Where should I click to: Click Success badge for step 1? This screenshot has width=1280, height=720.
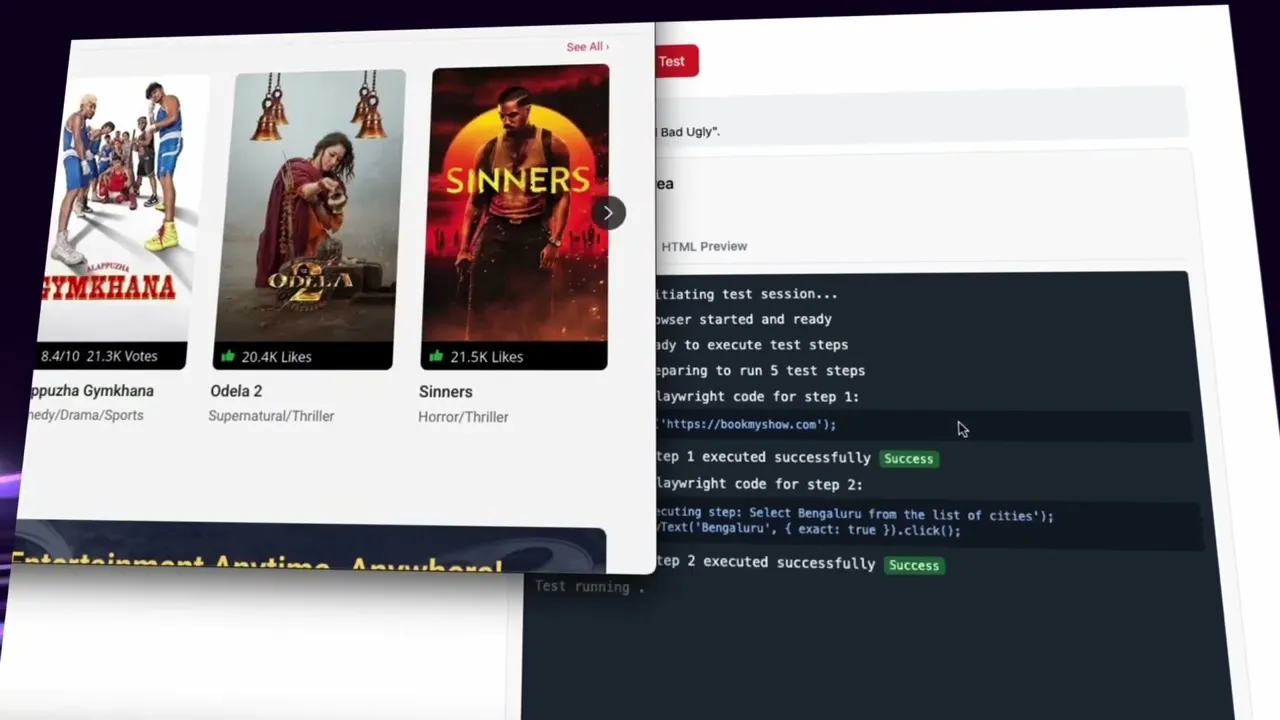[908, 459]
